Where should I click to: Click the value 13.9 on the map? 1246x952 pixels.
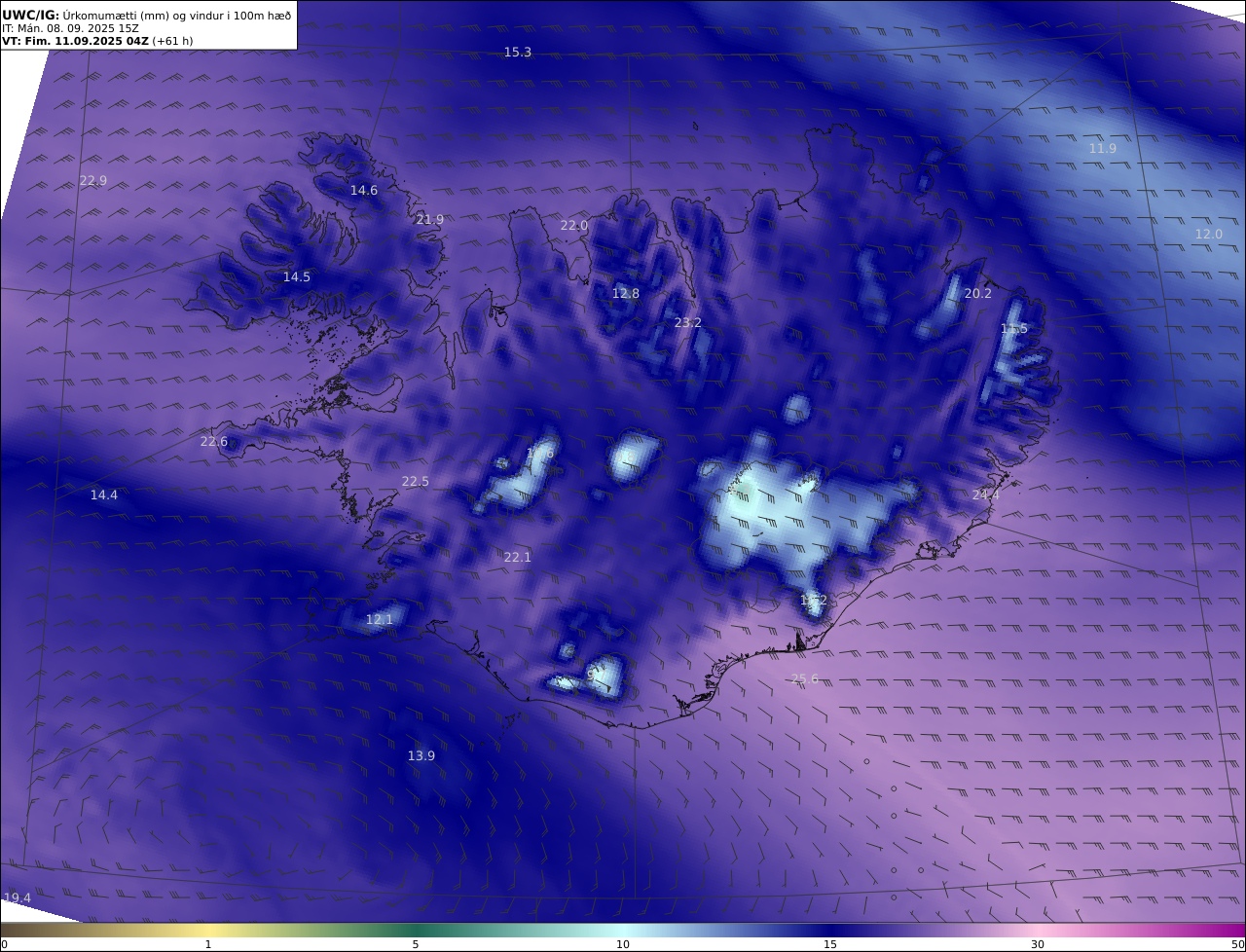[421, 756]
